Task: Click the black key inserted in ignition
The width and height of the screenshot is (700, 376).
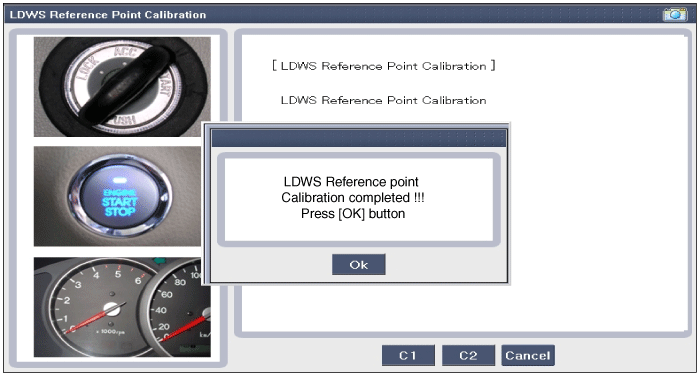Action: (x=127, y=85)
